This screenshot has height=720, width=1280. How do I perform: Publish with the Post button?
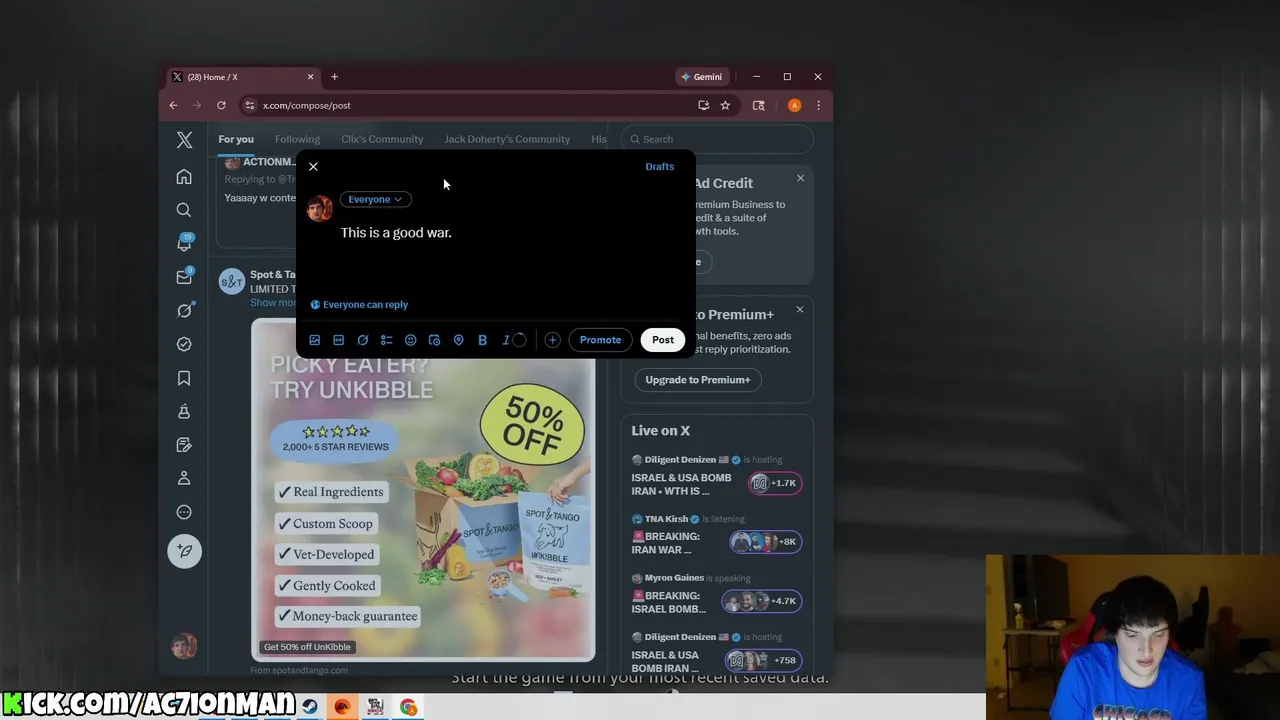[663, 340]
